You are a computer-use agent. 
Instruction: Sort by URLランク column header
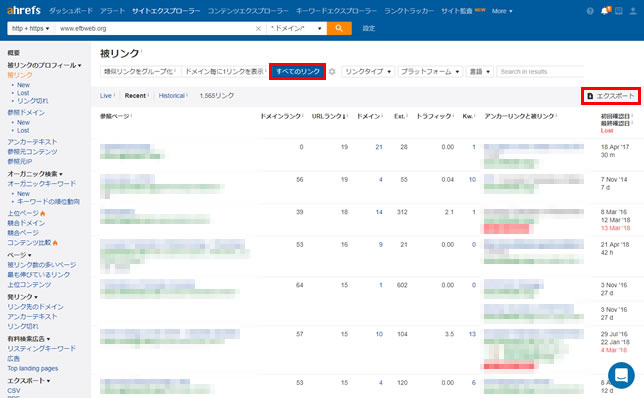click(x=329, y=116)
